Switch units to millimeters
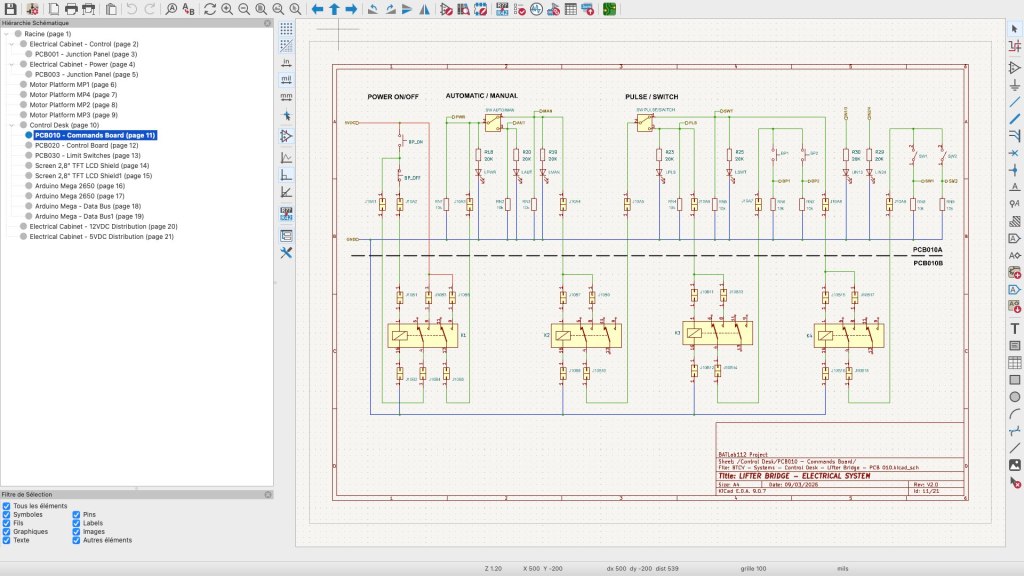The width and height of the screenshot is (1024, 576). (x=287, y=96)
